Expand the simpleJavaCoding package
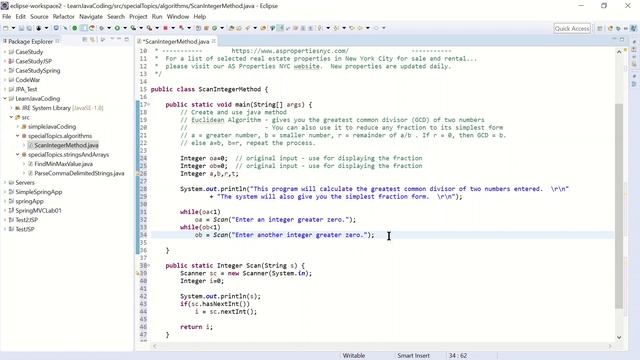 18,127
